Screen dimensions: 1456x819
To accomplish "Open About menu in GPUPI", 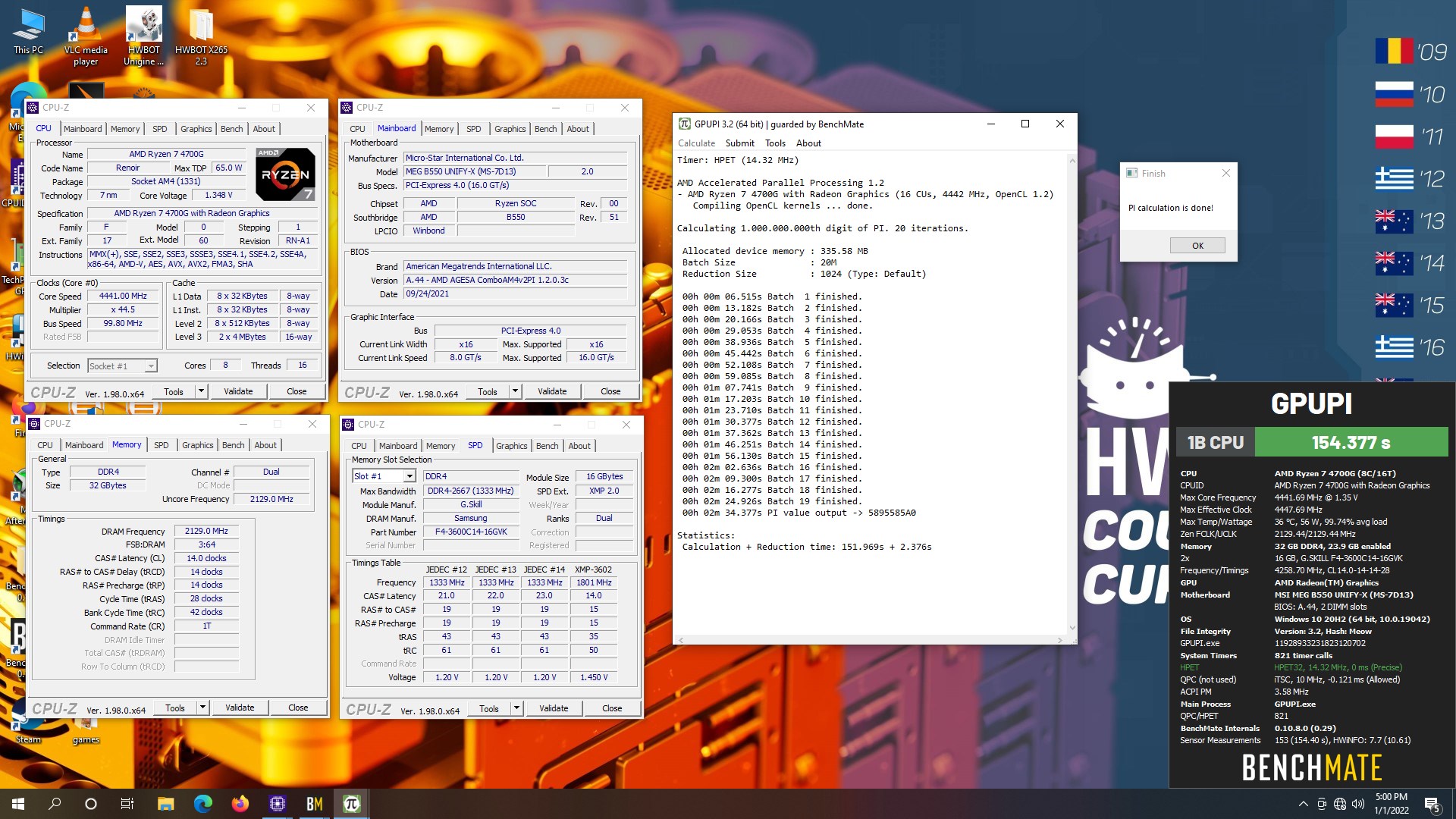I will [808, 143].
